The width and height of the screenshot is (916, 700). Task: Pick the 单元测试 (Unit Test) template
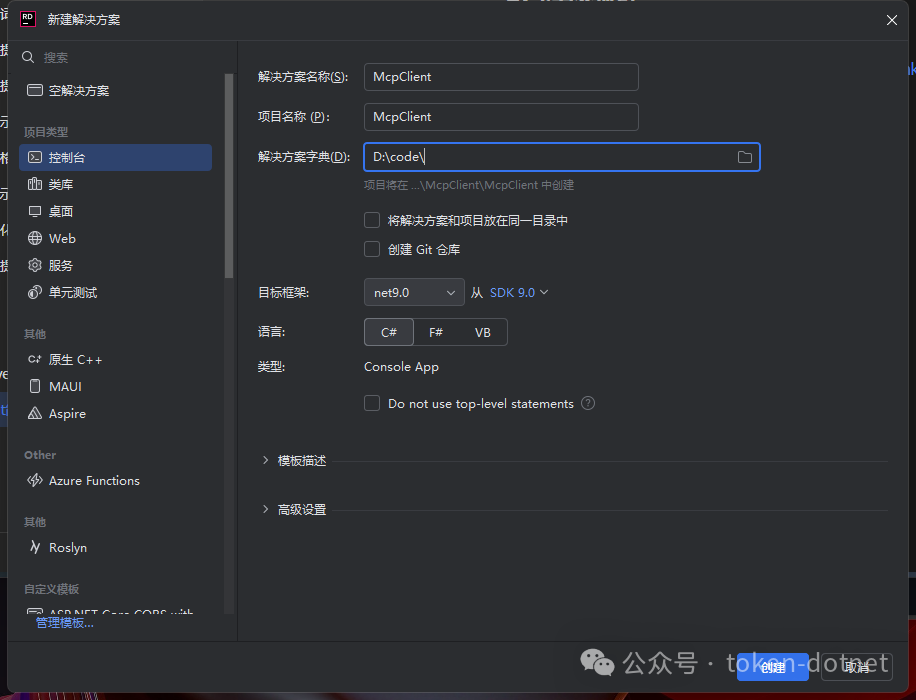point(72,292)
